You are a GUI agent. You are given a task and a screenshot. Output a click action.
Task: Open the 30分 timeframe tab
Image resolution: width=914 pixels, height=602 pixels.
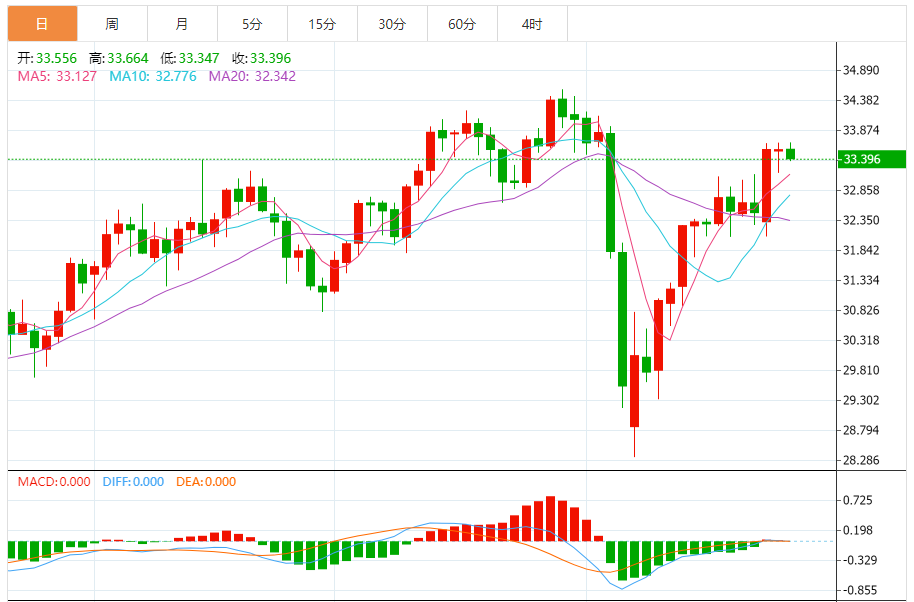click(x=392, y=24)
